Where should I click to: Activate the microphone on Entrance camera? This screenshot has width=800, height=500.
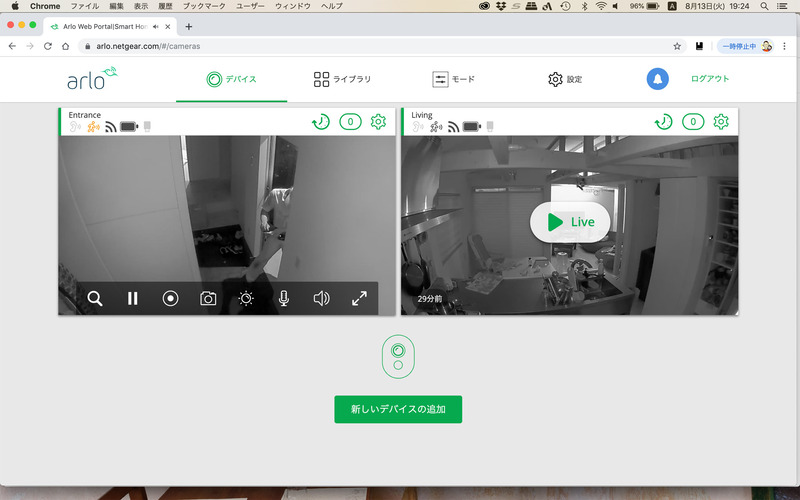(x=284, y=298)
